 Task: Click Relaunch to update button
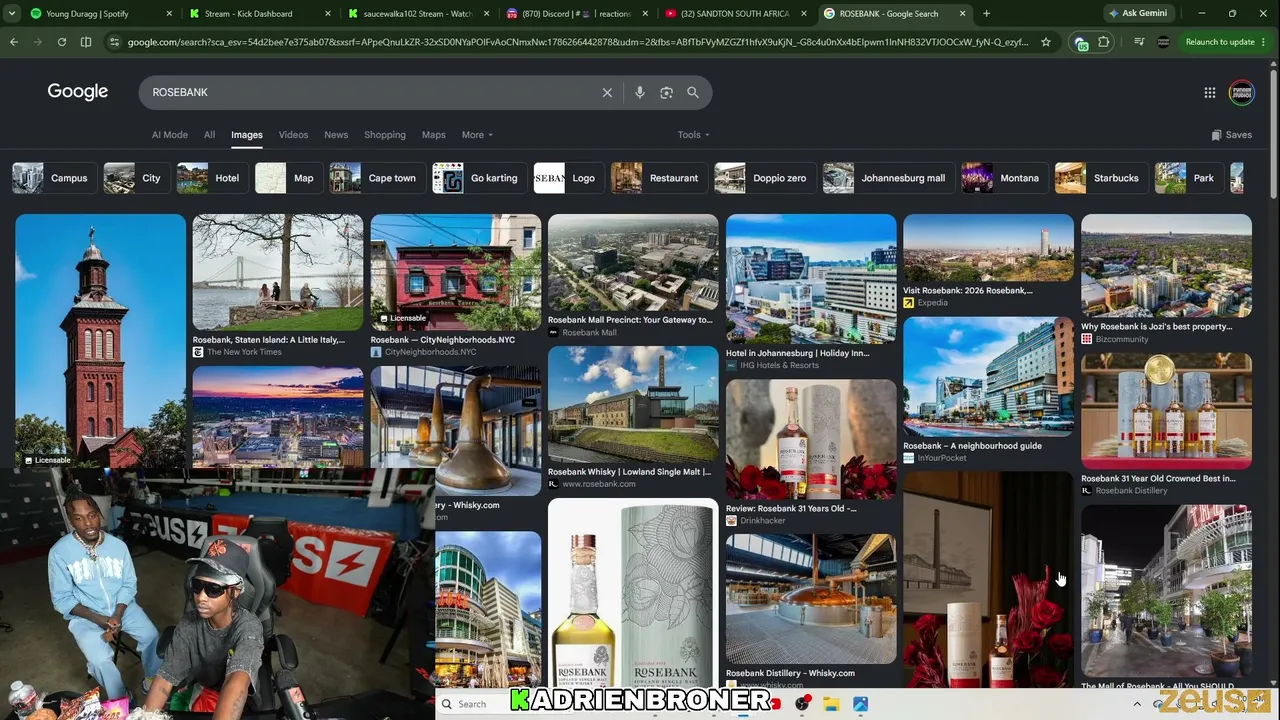1220,42
